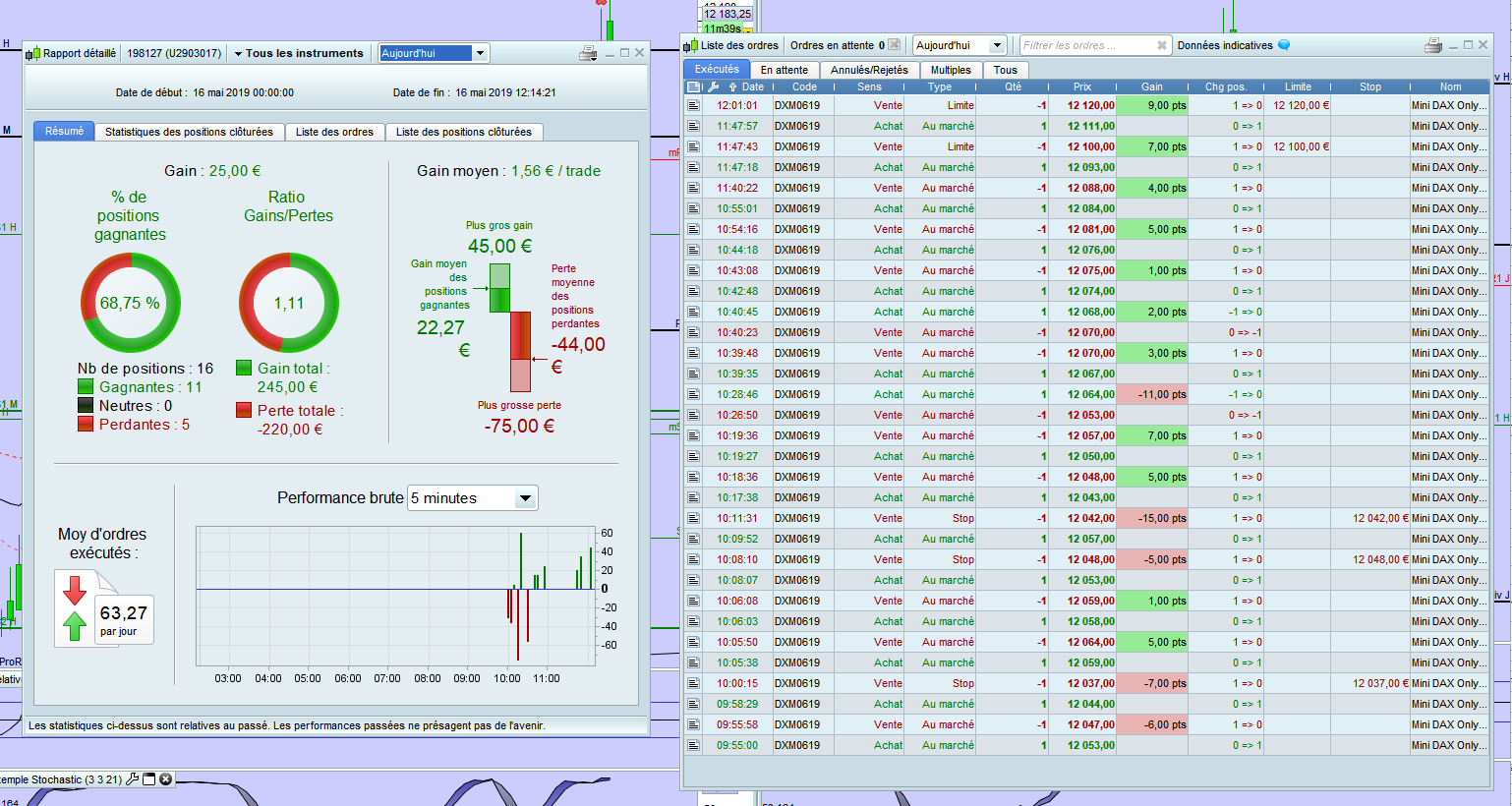Open the wrench settings icon in orders table header
This screenshot has height=806, width=1512.
(714, 86)
